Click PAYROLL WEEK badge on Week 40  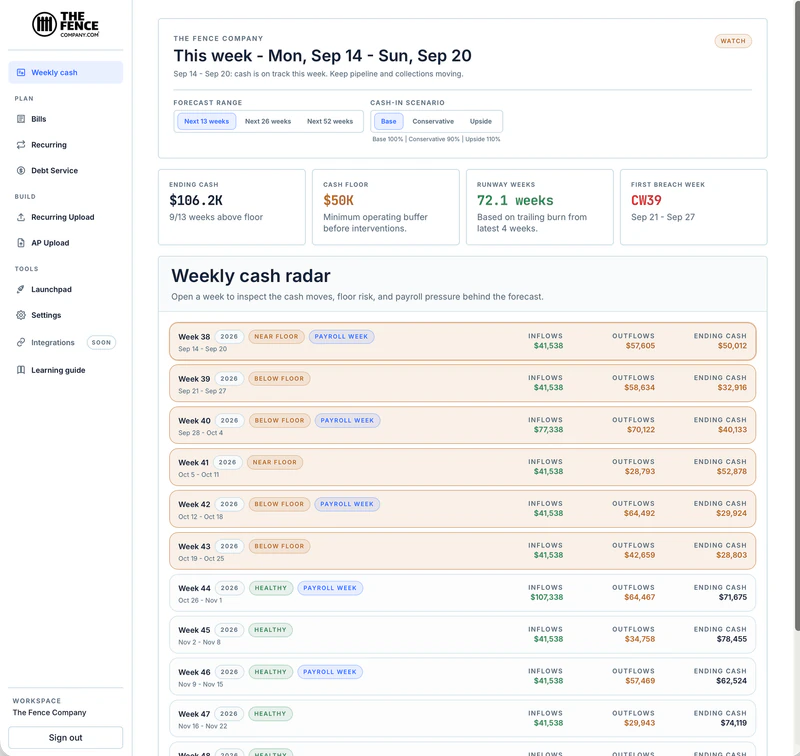click(347, 420)
